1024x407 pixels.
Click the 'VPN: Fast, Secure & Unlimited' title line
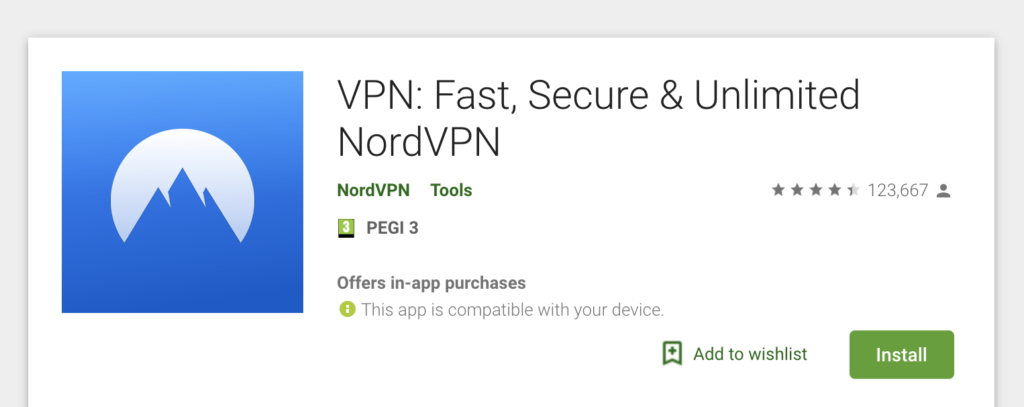point(598,96)
